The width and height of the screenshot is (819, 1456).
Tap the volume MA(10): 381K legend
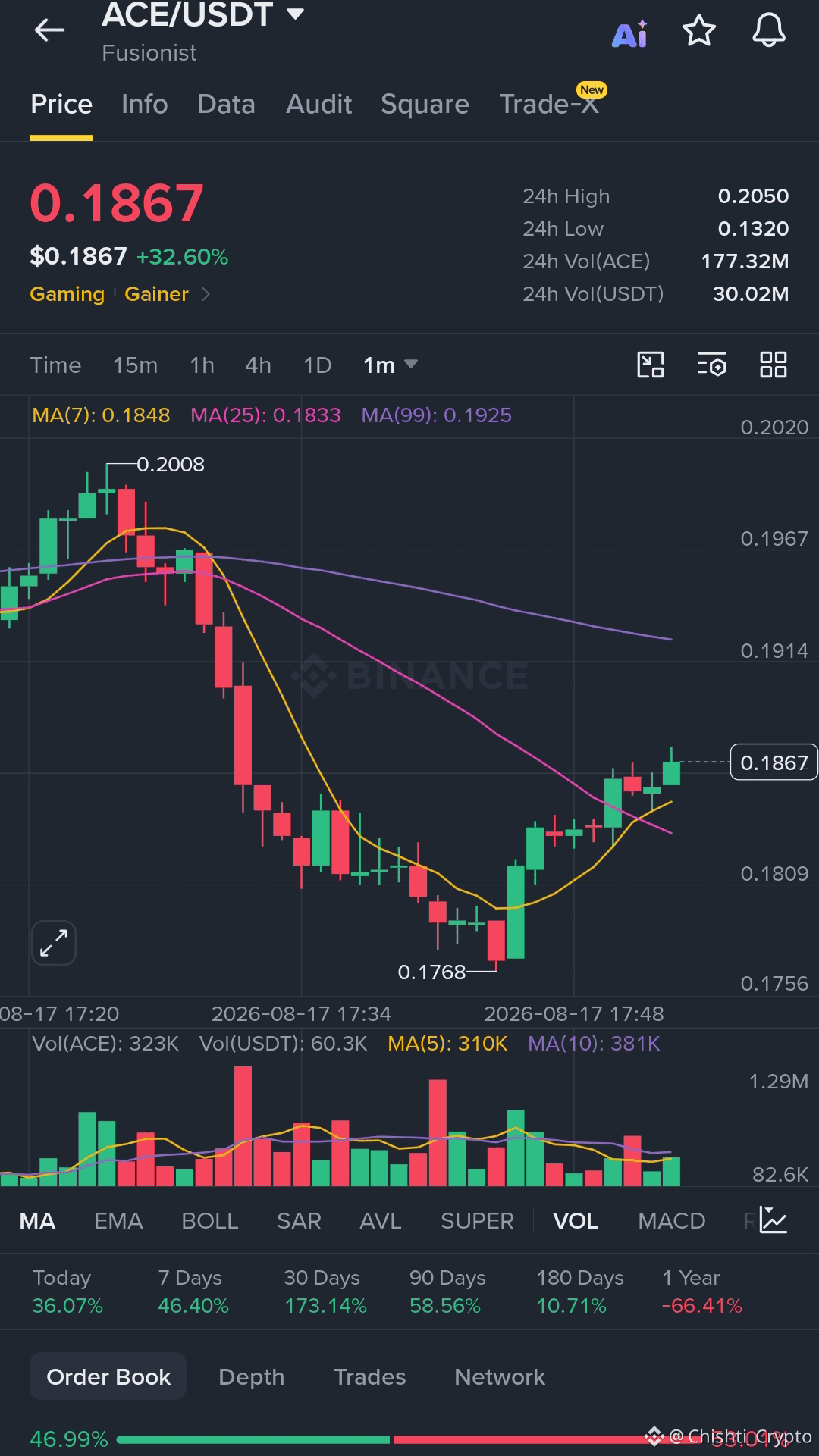(595, 1044)
